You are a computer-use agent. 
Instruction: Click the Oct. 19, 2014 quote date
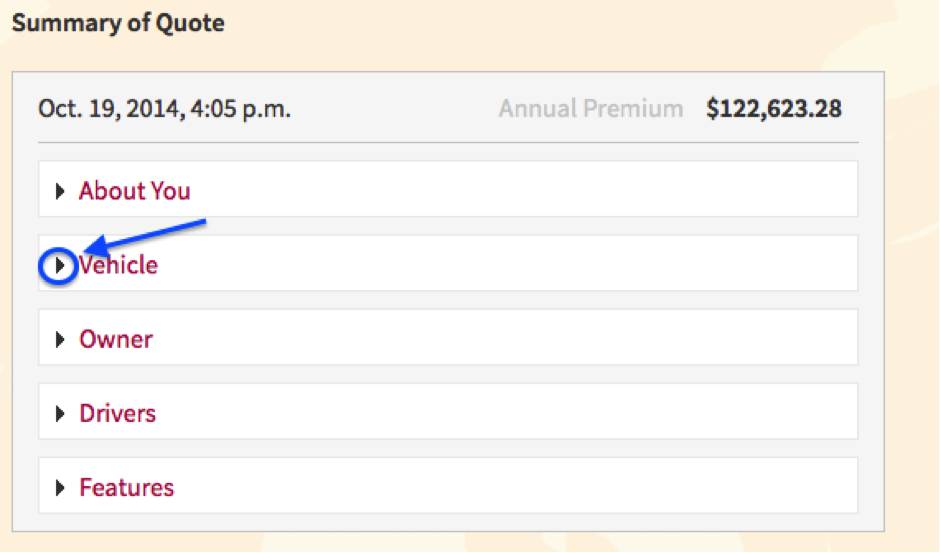[164, 109]
